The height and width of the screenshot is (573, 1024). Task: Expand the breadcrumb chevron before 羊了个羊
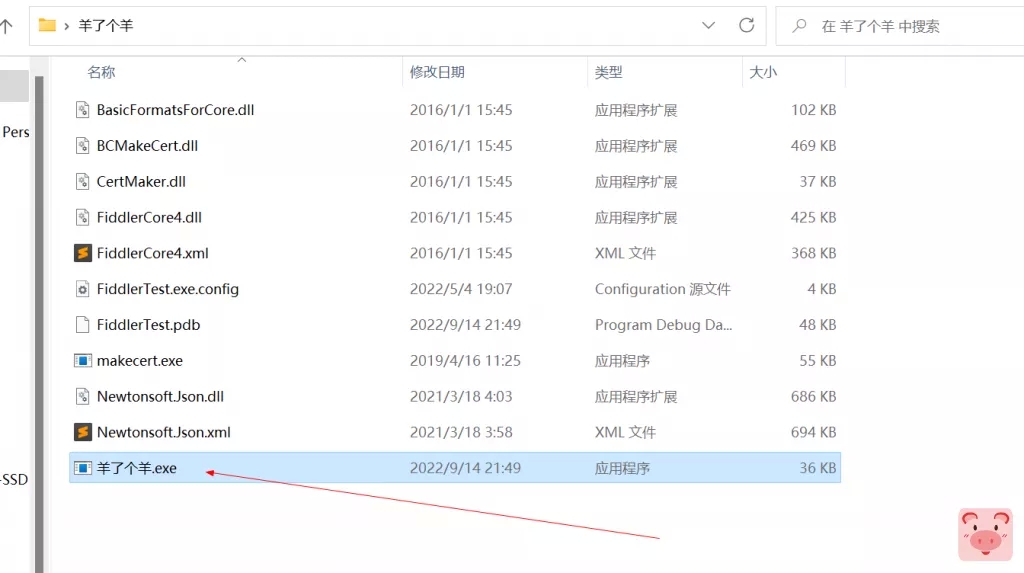[x=67, y=26]
